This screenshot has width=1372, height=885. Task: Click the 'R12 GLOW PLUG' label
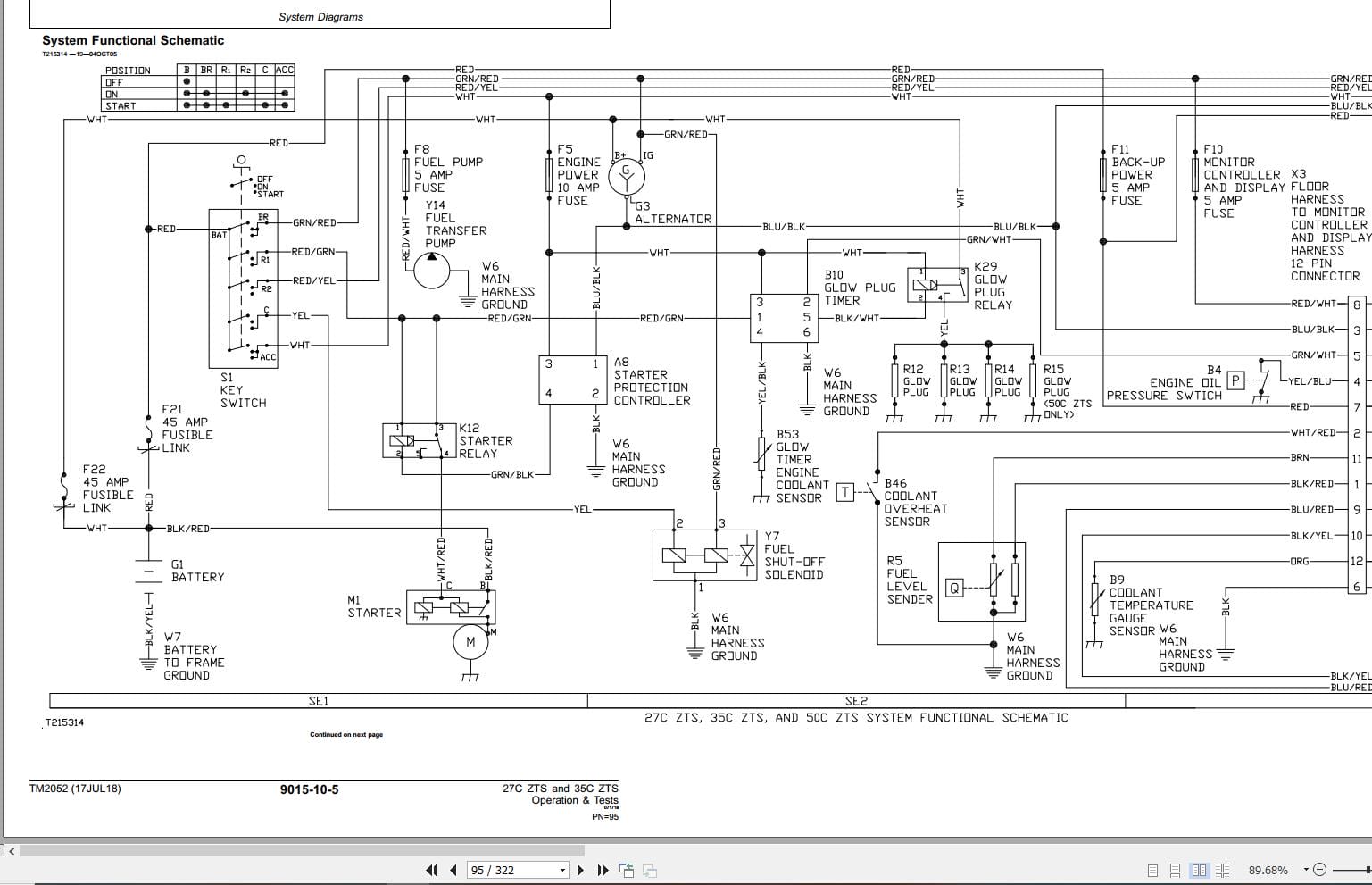(917, 380)
